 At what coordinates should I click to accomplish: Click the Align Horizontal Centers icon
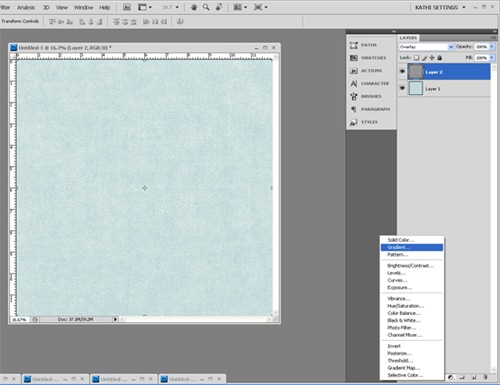point(91,22)
